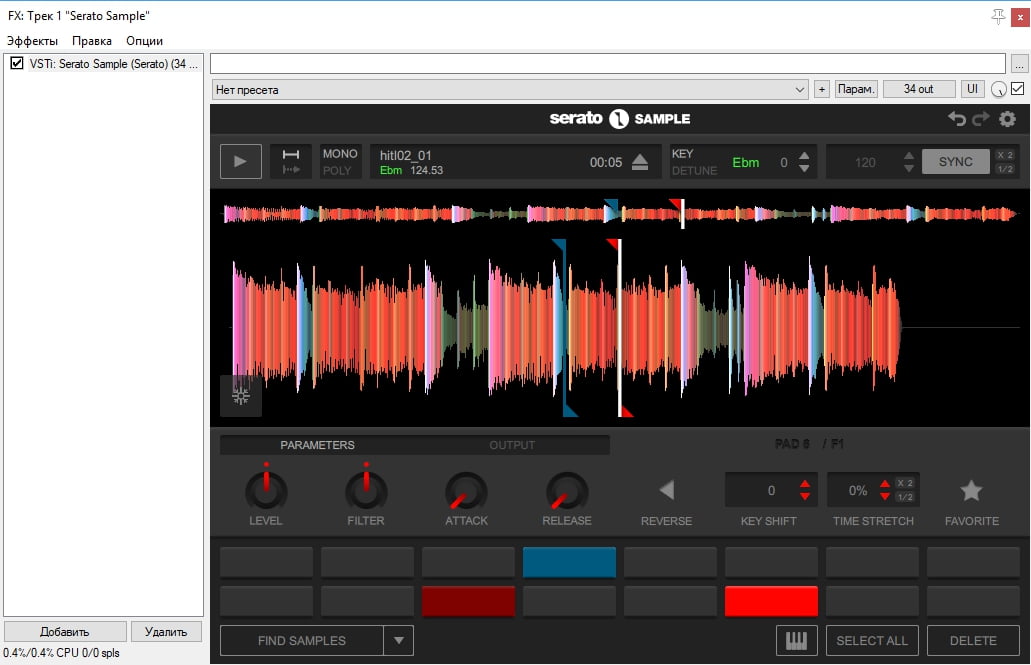Click the FILTER knob
Screen dimensions: 1031x665
coord(366,491)
